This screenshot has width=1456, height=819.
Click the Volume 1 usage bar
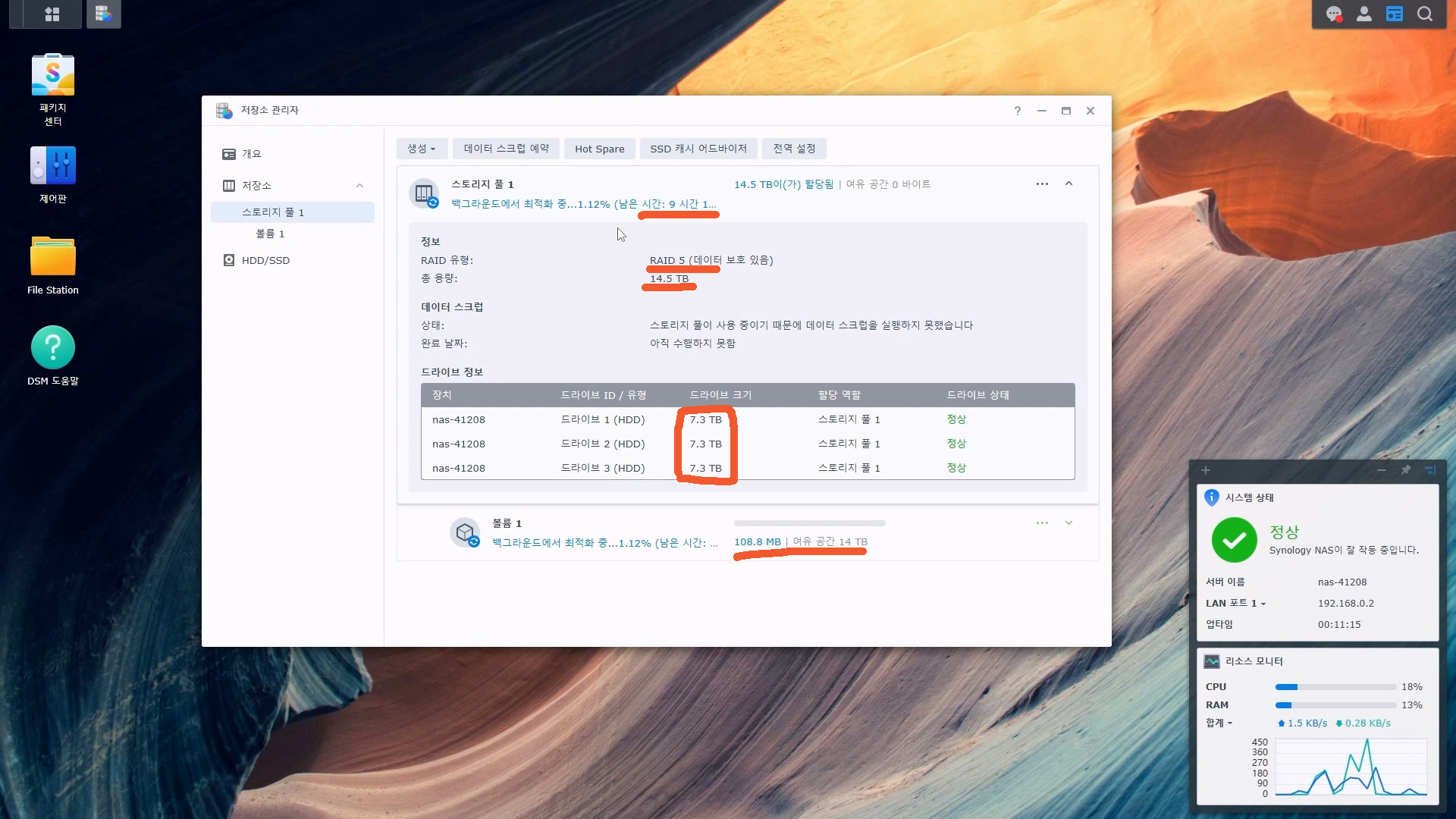pyautogui.click(x=809, y=523)
